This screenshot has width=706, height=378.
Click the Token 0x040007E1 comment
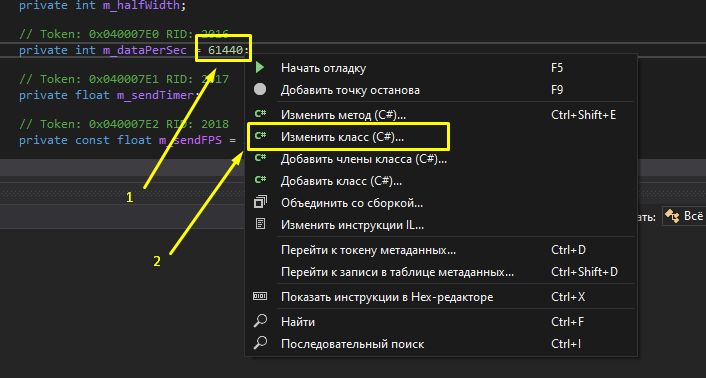point(124,79)
